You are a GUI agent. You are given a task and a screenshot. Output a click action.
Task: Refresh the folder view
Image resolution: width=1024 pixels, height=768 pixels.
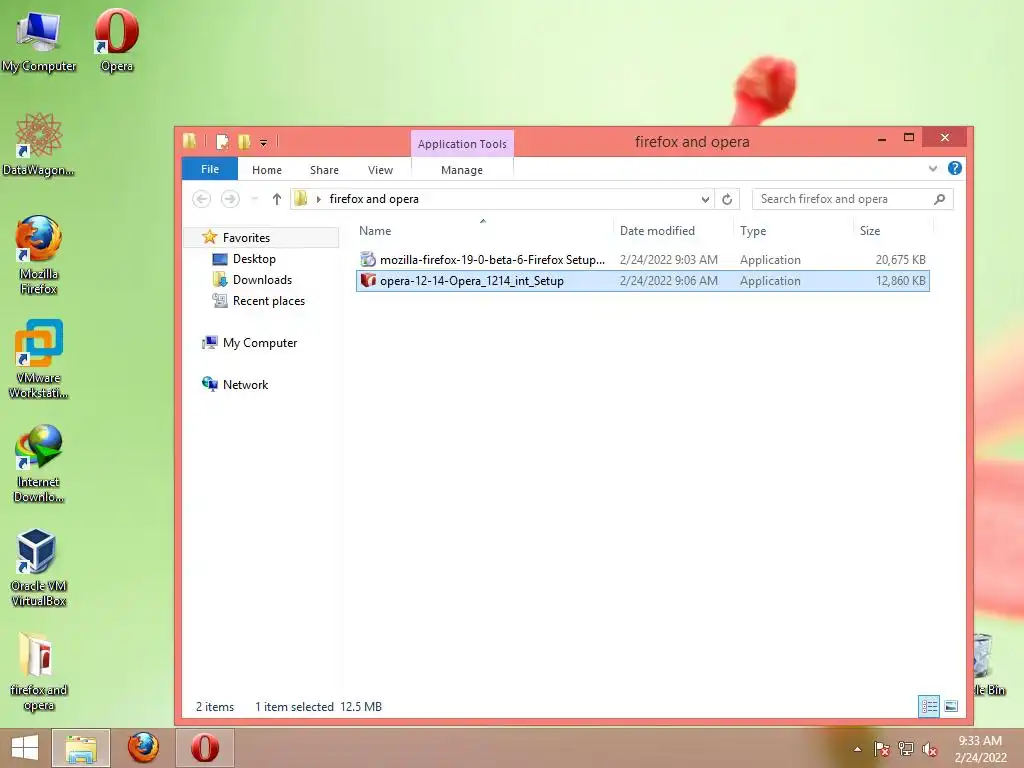(727, 199)
